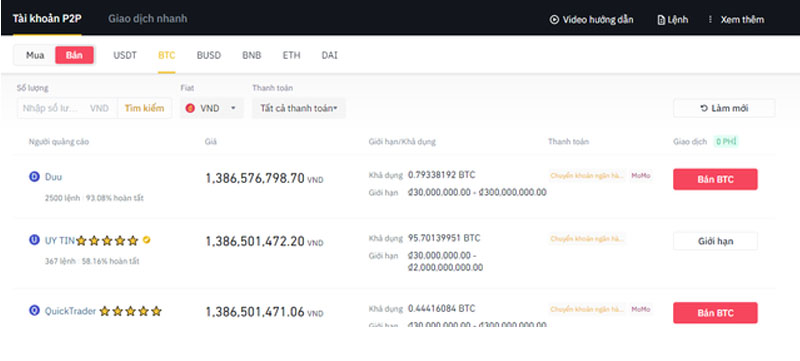Click the Làm mới refresh button

coord(724,108)
